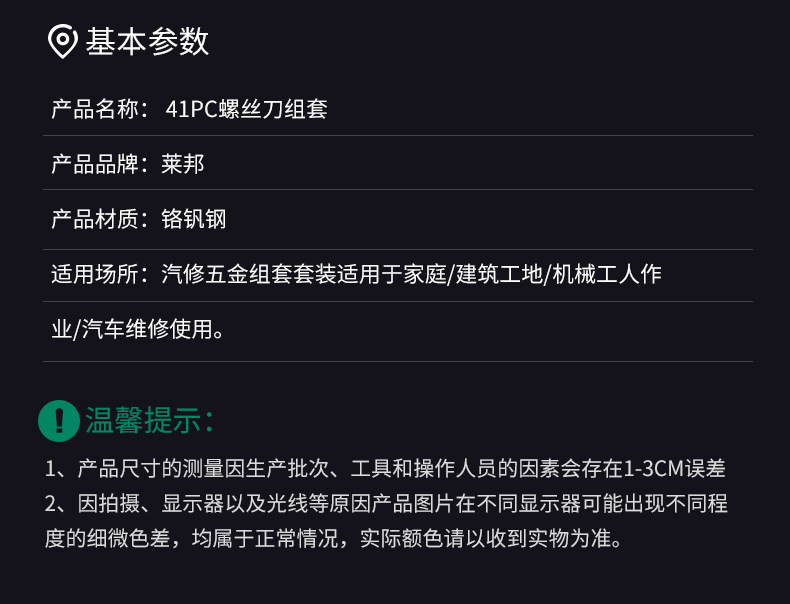Click the 度的细微色差 text
This screenshot has height=604, width=790.
[x=105, y=540]
